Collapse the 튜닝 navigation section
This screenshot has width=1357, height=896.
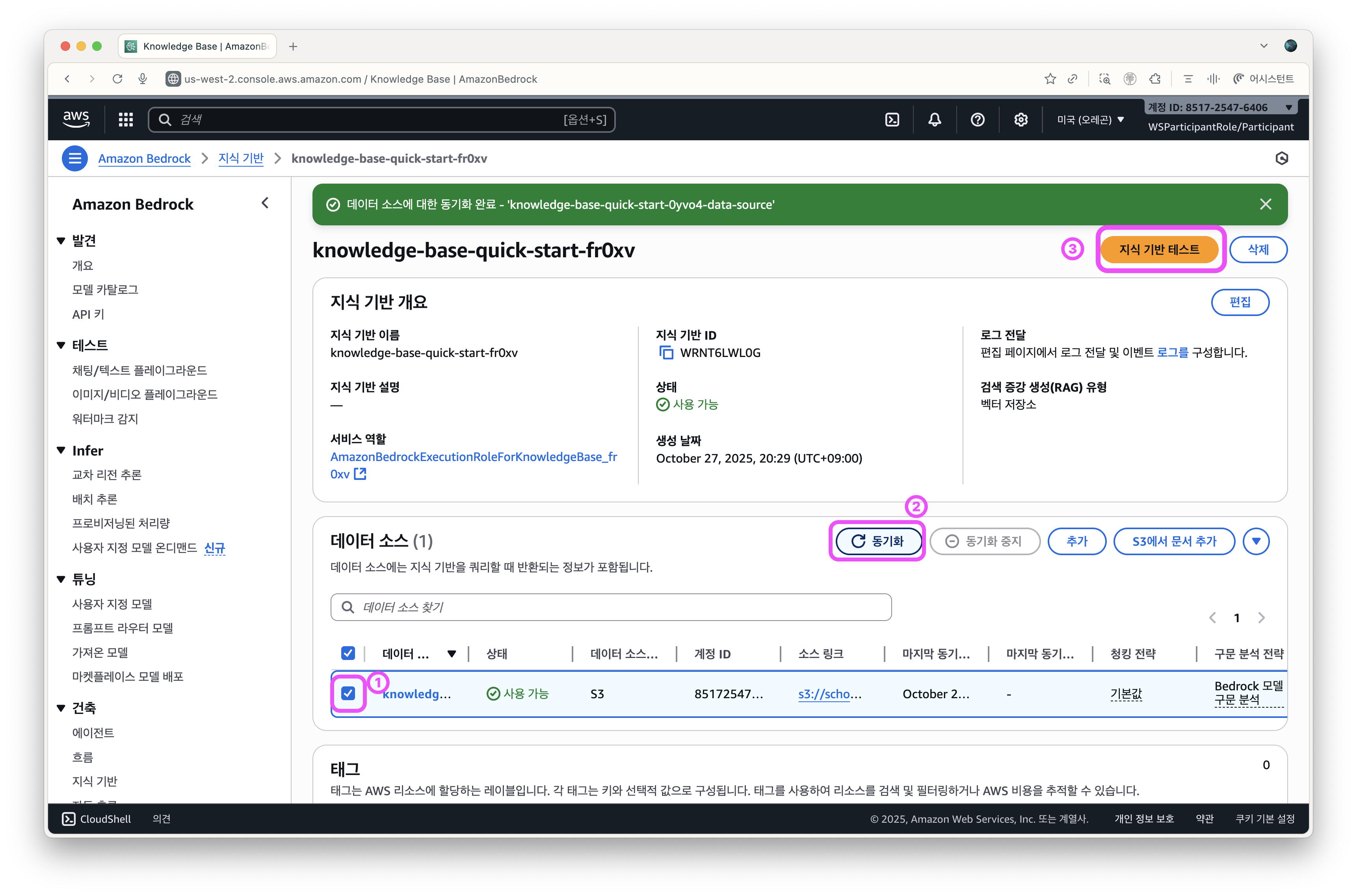coord(61,579)
